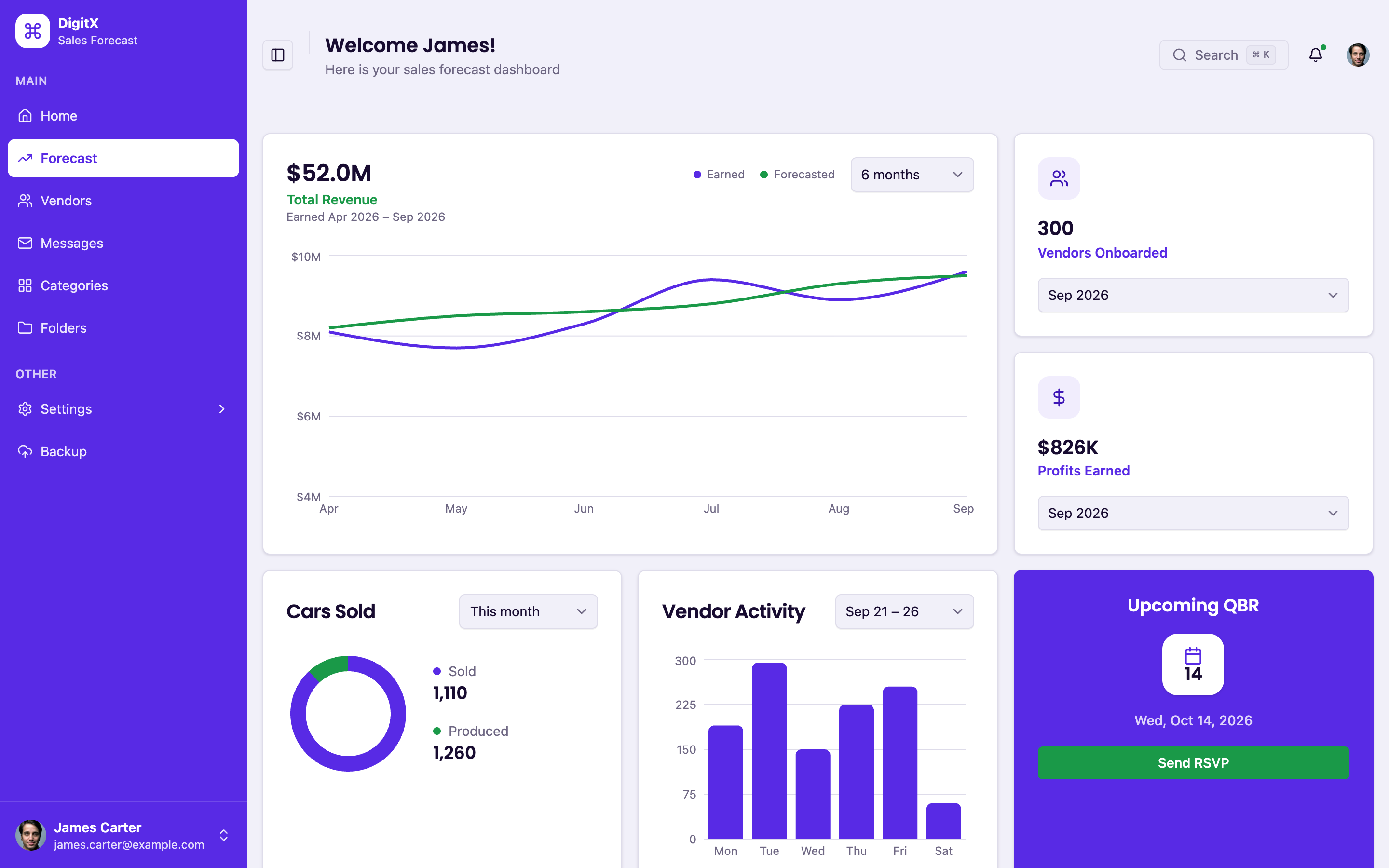Open Messages from the sidebar
The height and width of the screenshot is (868, 1389).
(123, 244)
